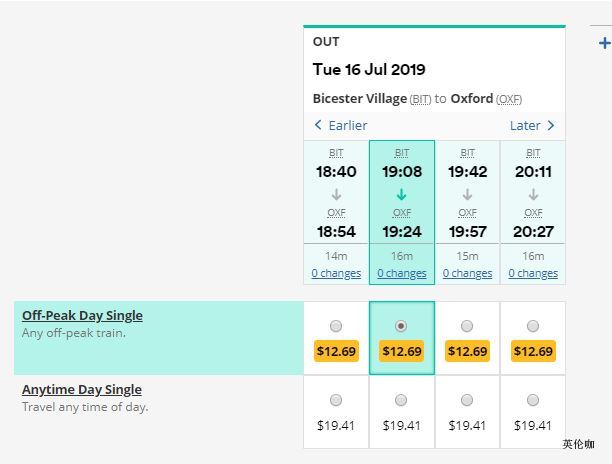Click the Earlier left chevron arrow
The width and height of the screenshot is (612, 464).
click(318, 125)
